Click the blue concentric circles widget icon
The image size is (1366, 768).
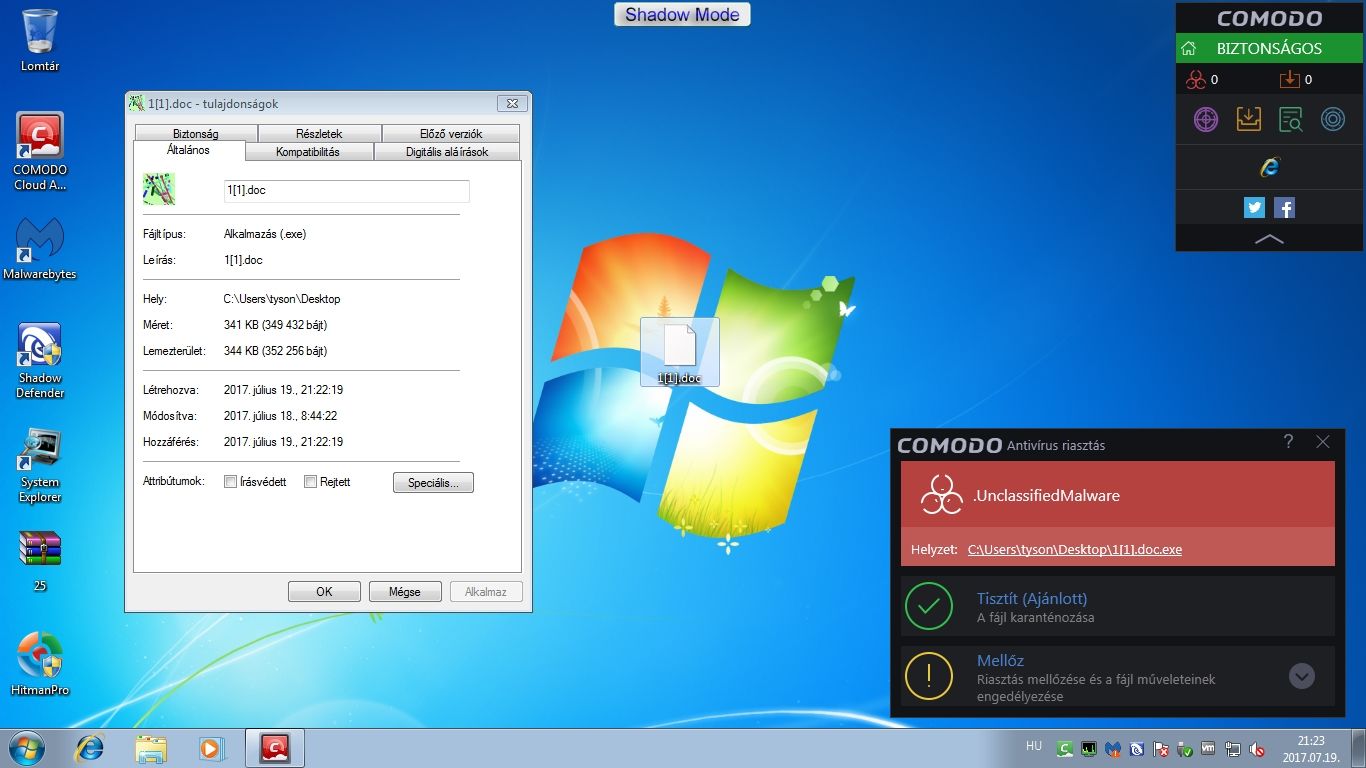tap(1332, 119)
